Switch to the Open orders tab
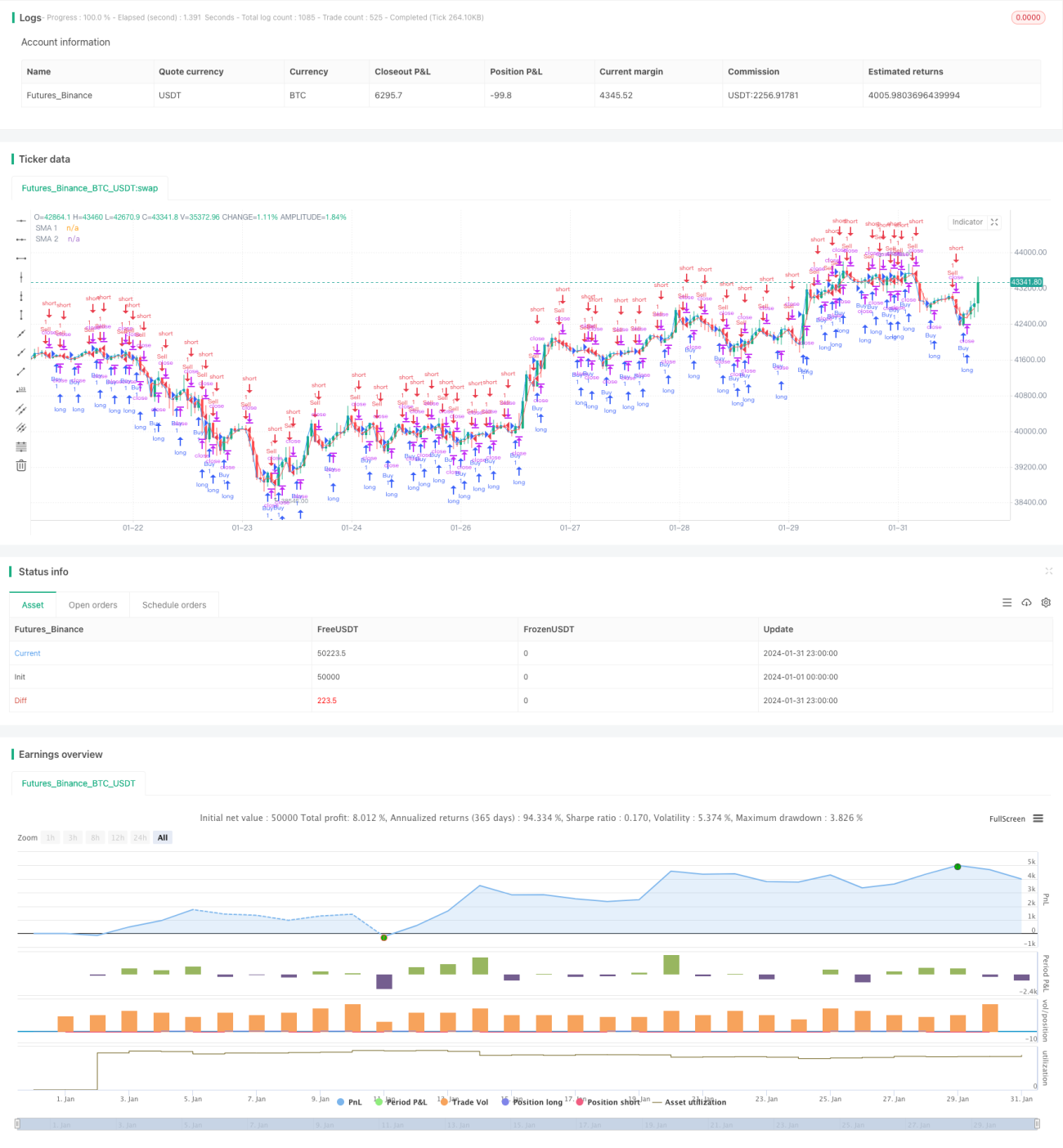Screen dimensions: 1063x1148 coord(92,605)
